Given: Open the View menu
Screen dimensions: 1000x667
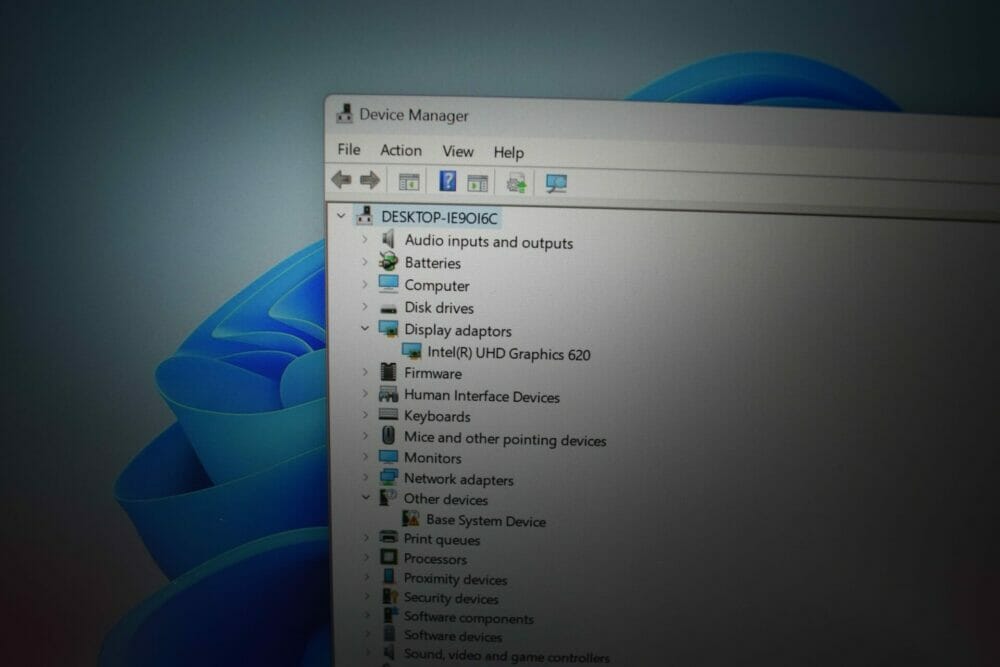Looking at the screenshot, I should click(x=458, y=152).
